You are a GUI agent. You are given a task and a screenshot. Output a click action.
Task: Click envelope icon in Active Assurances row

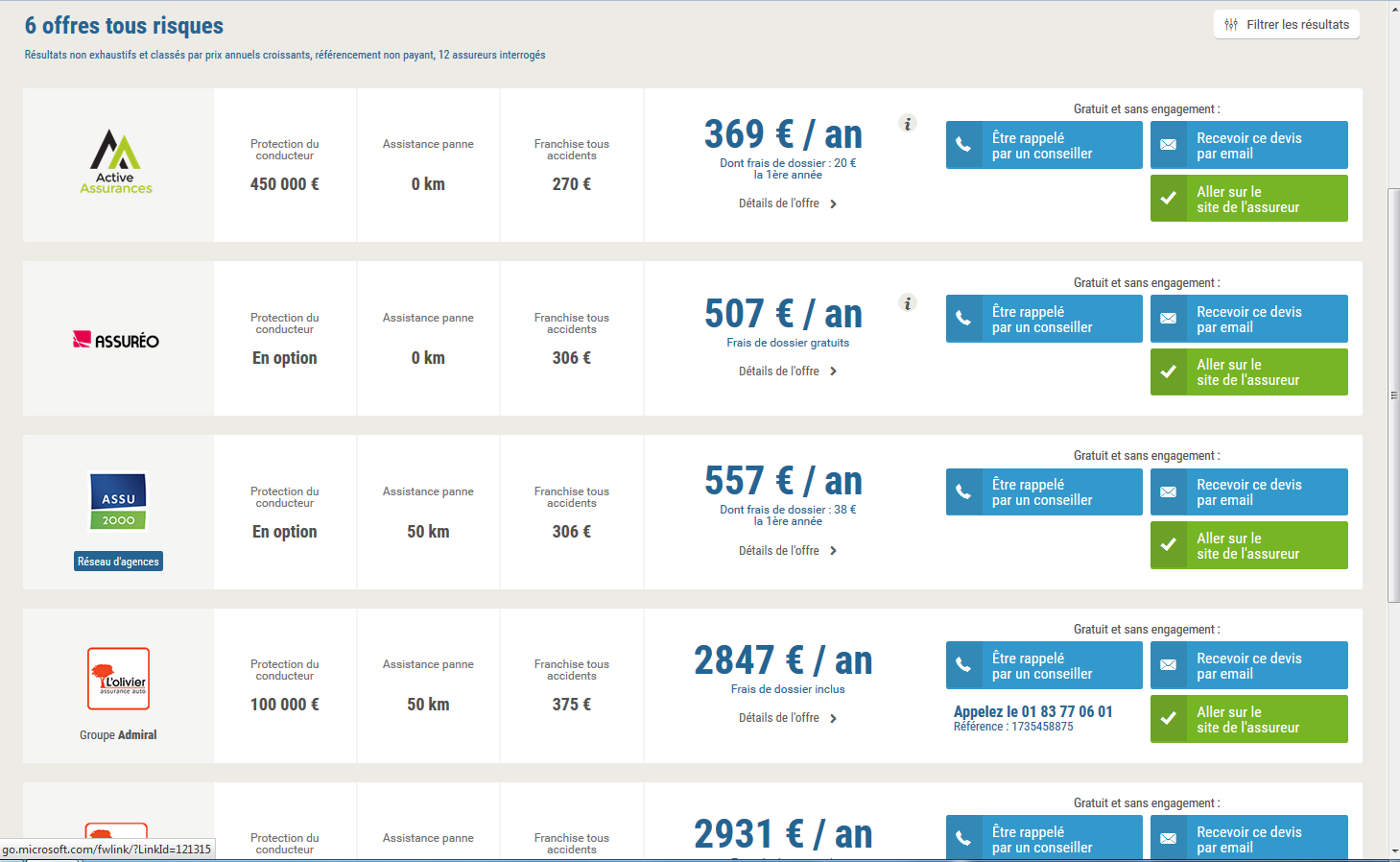coord(1168,145)
